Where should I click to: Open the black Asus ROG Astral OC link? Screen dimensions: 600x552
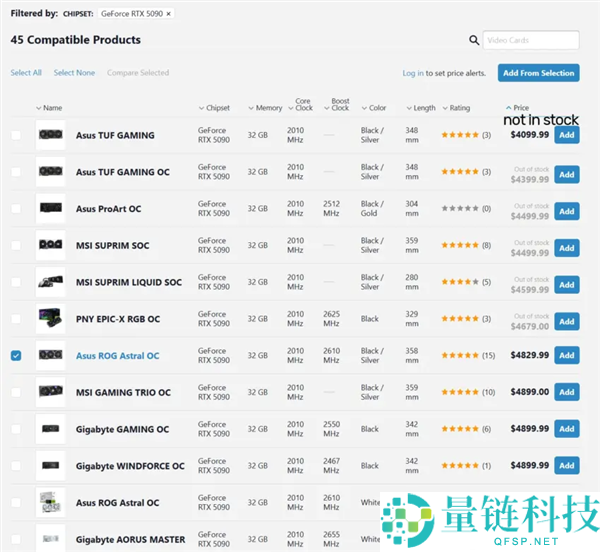point(117,356)
